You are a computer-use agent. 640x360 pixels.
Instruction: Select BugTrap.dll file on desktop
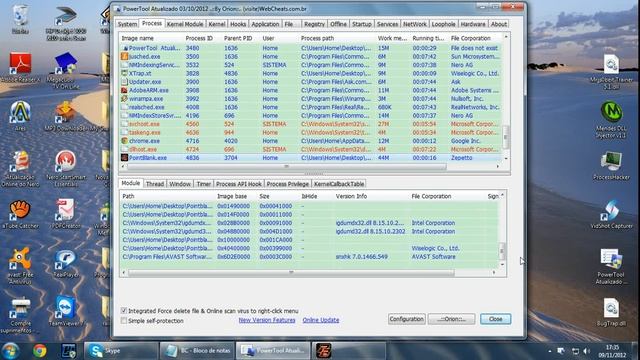coord(611,312)
